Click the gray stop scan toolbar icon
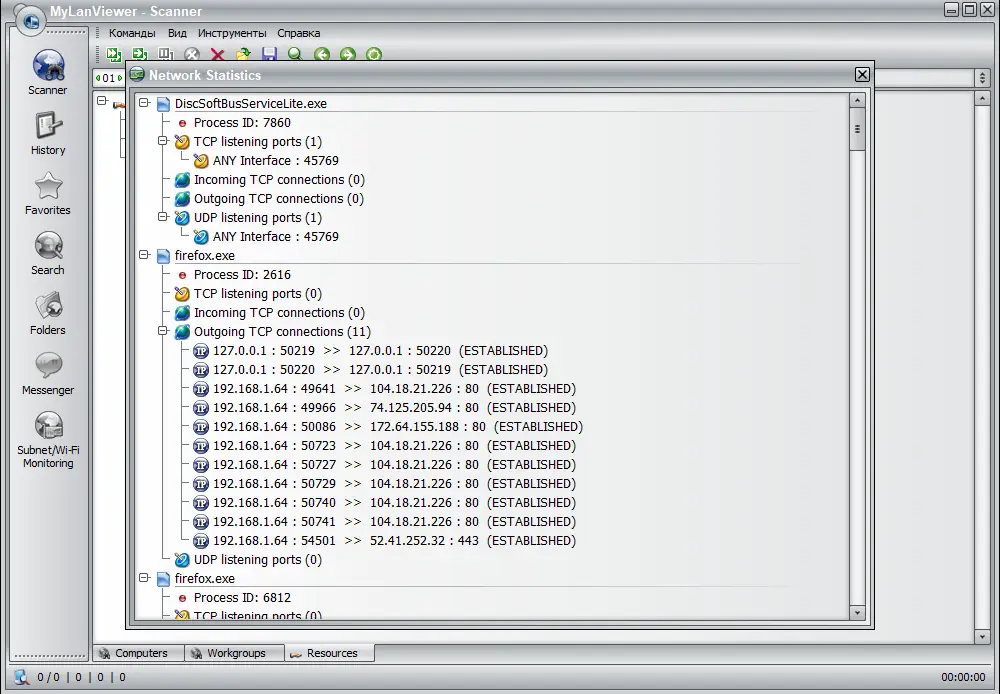The height and width of the screenshot is (694, 1000). [192, 55]
